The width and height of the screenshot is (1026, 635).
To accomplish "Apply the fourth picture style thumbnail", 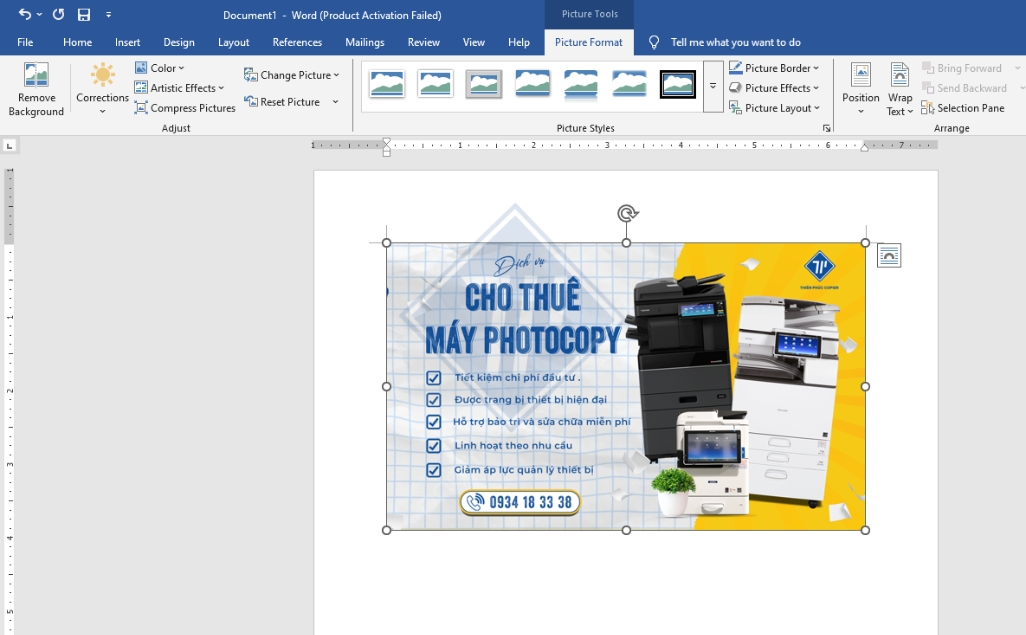I will tap(532, 84).
